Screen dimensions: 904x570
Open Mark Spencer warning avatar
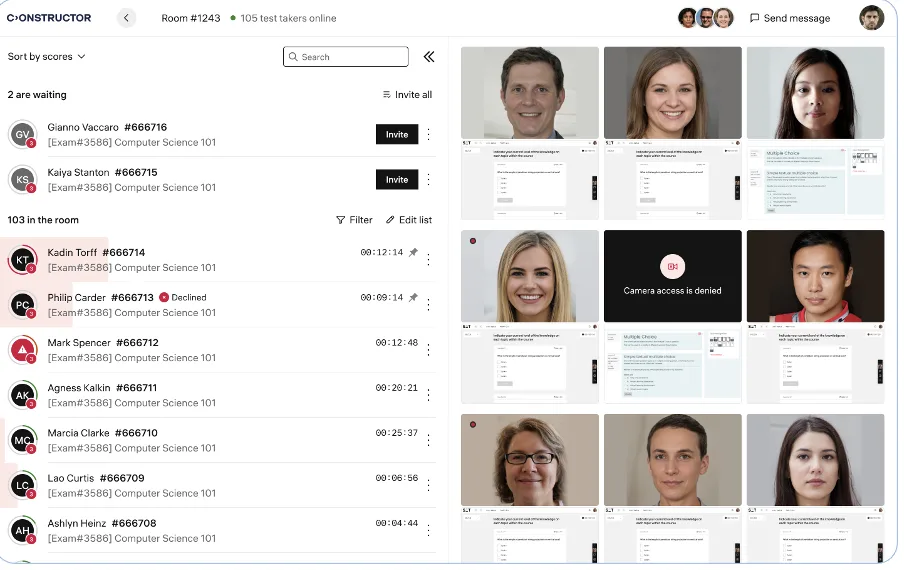pos(22,350)
